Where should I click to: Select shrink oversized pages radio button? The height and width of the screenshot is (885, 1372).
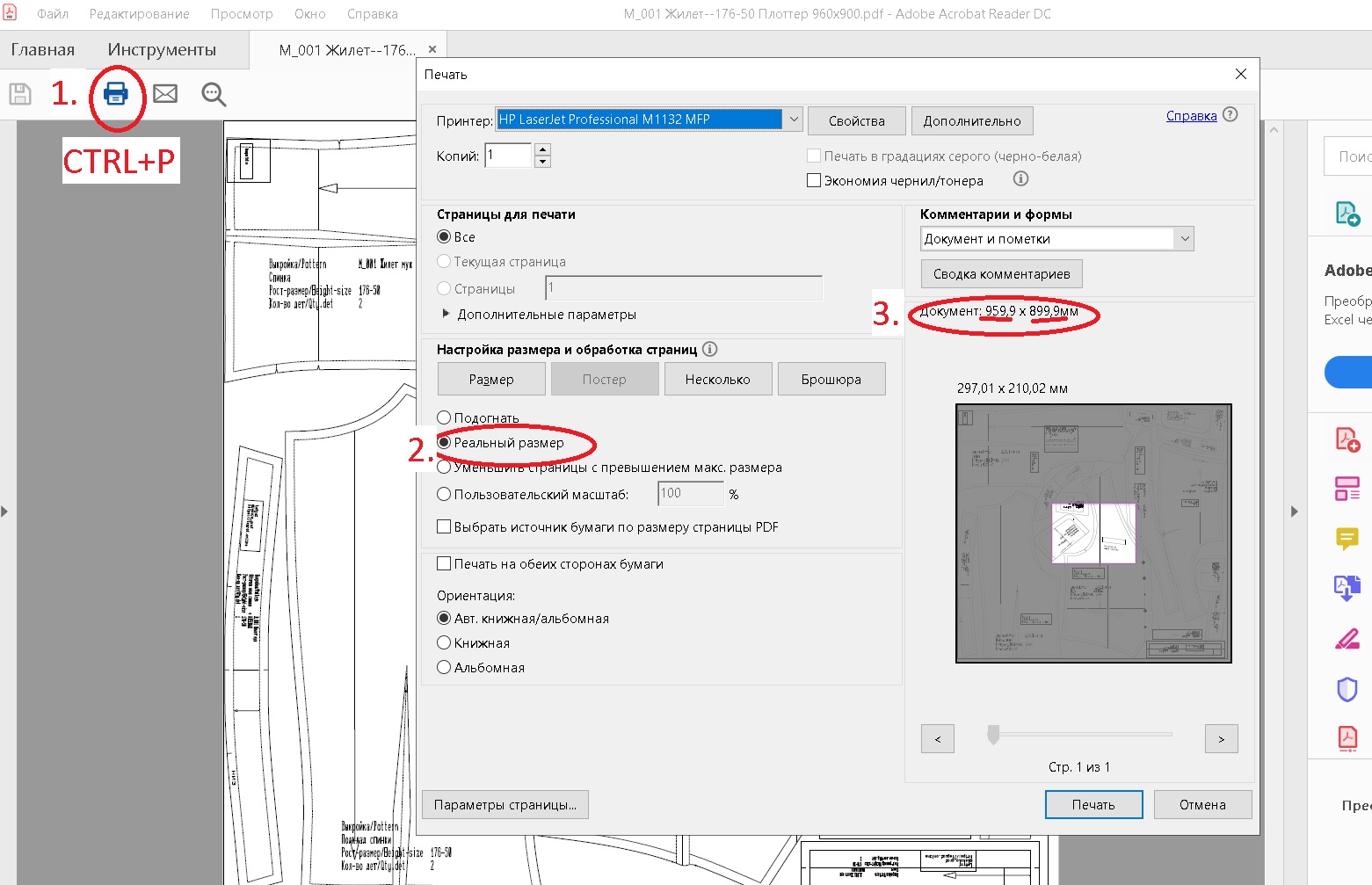[x=444, y=468]
